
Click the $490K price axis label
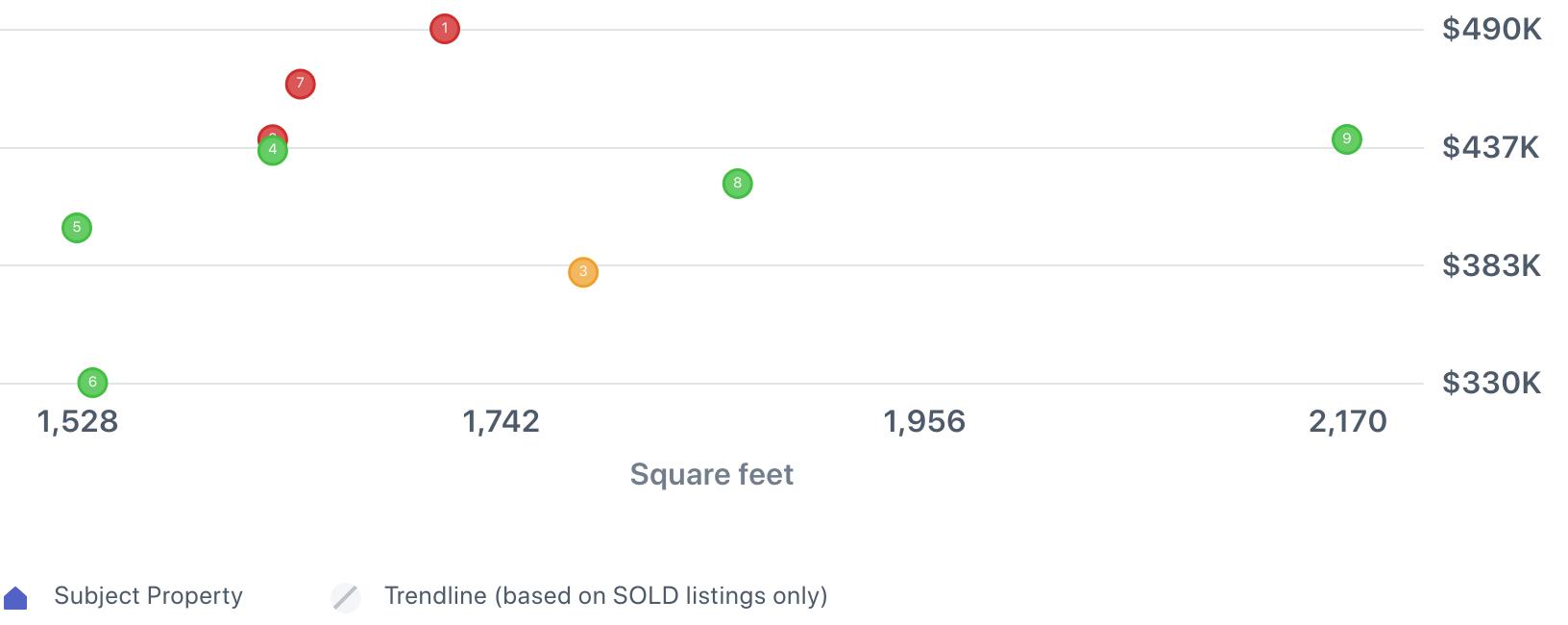[1491, 30]
